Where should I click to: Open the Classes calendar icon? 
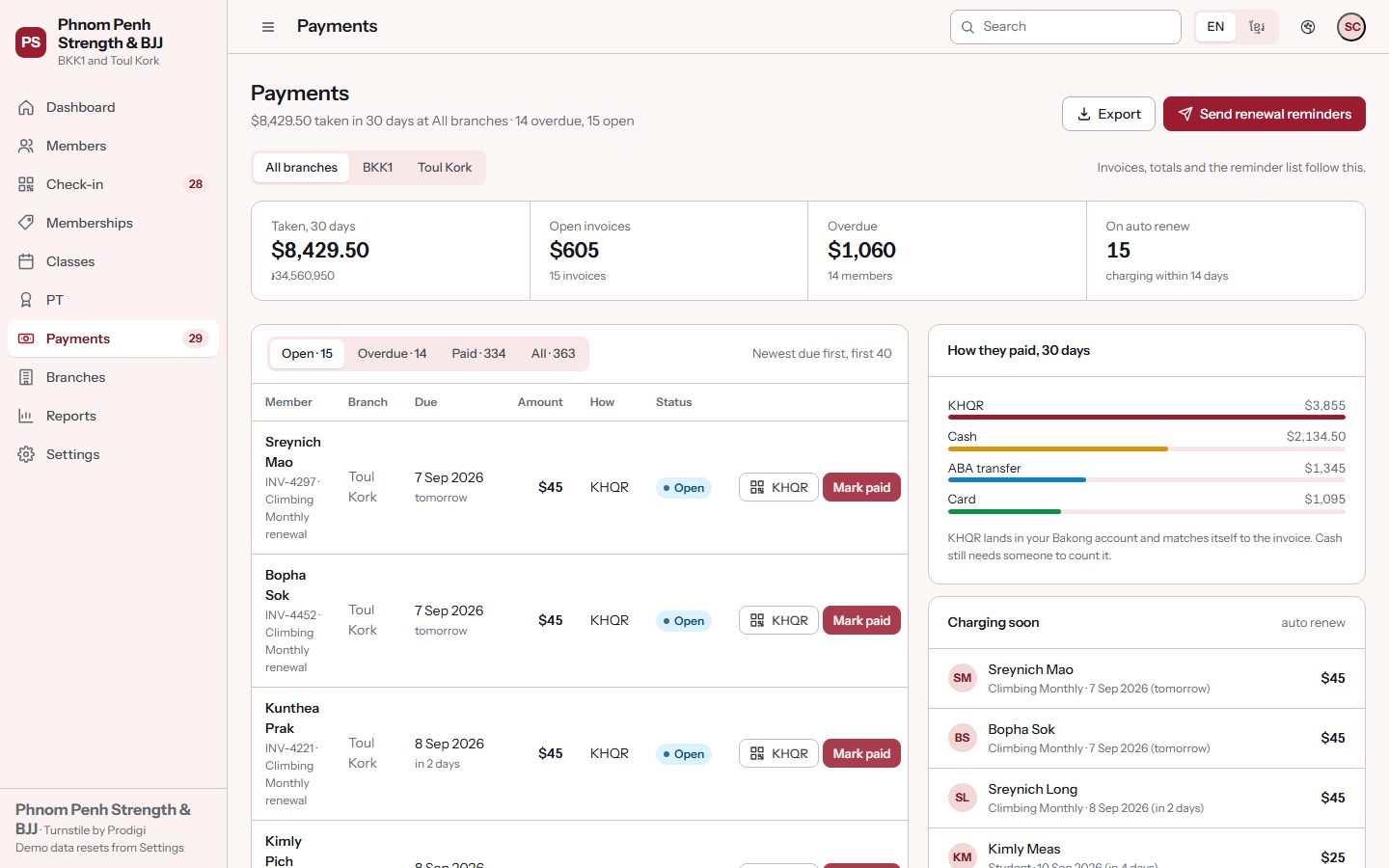coord(26,261)
